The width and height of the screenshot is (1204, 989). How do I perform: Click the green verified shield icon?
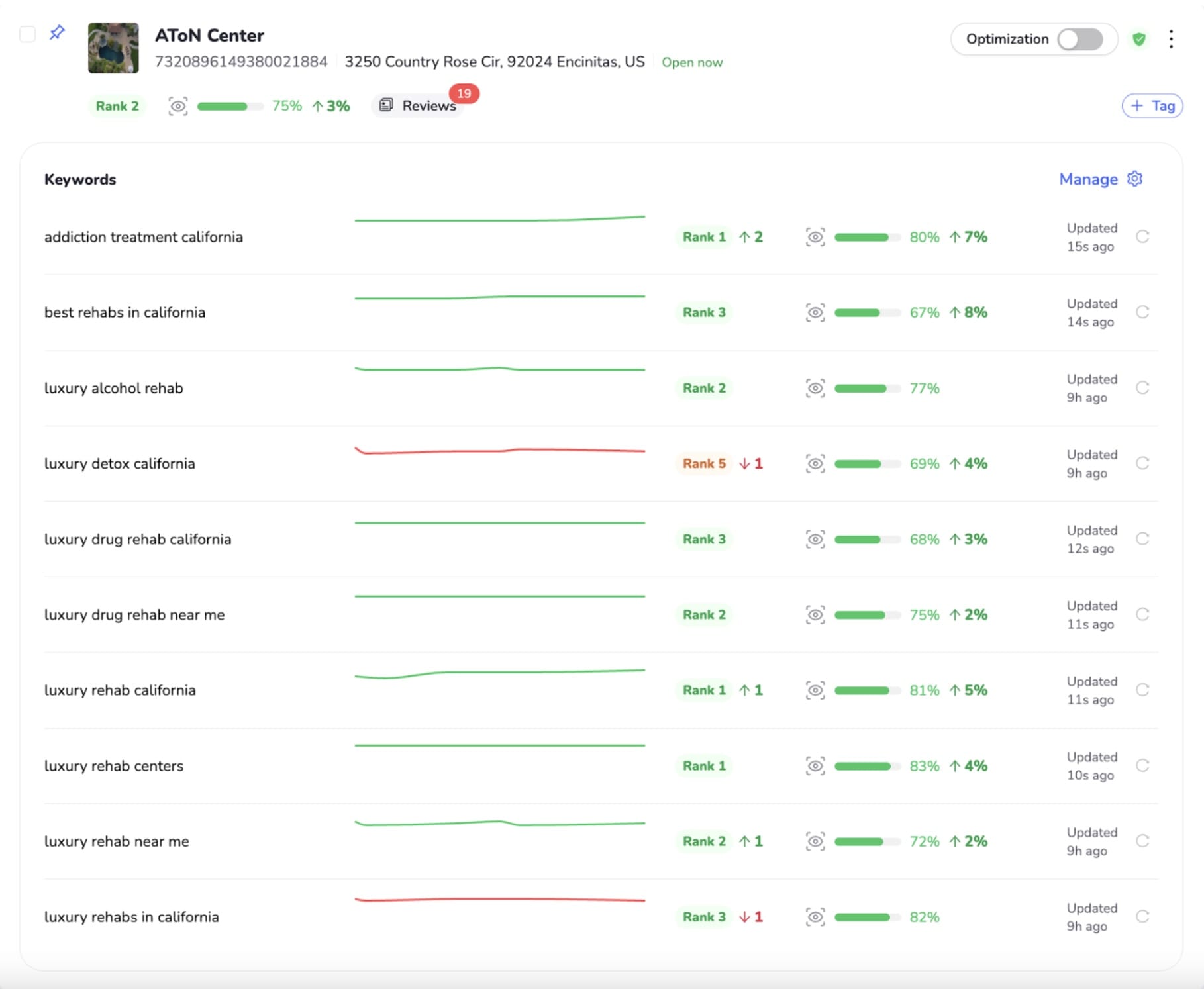1139,39
